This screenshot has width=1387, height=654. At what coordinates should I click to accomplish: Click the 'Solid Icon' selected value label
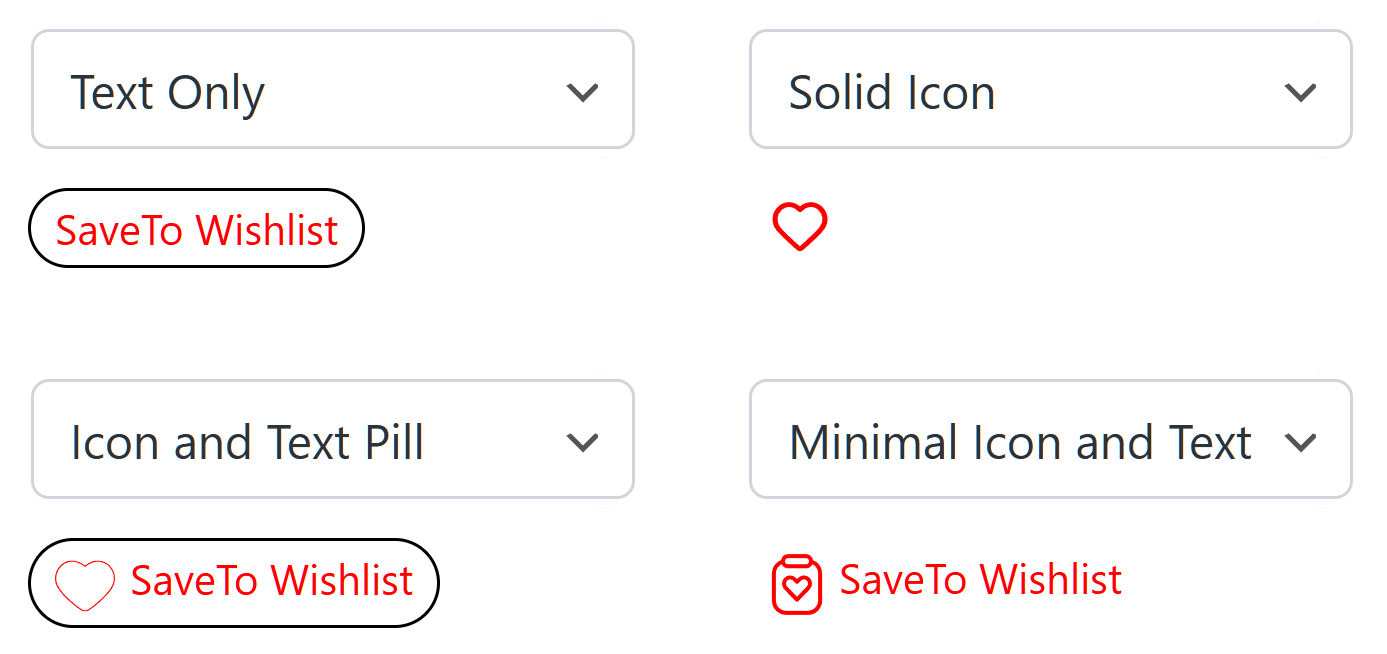[892, 93]
